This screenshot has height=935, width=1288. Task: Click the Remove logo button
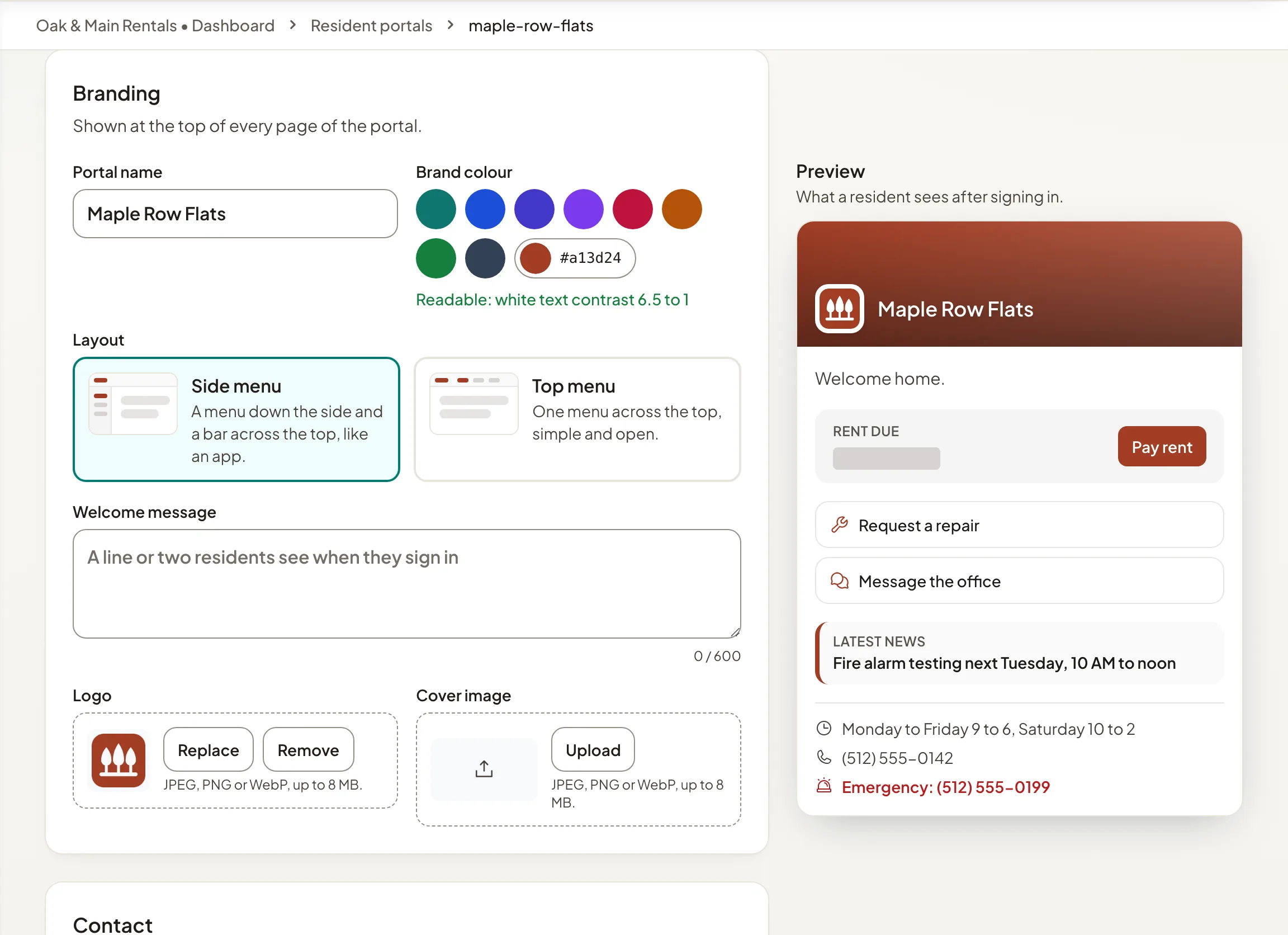pyautogui.click(x=309, y=750)
